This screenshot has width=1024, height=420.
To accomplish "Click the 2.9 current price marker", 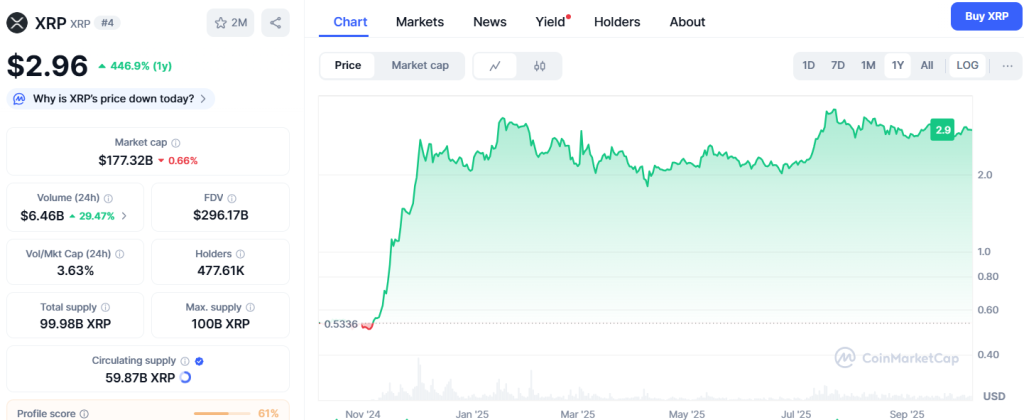I will [x=942, y=130].
